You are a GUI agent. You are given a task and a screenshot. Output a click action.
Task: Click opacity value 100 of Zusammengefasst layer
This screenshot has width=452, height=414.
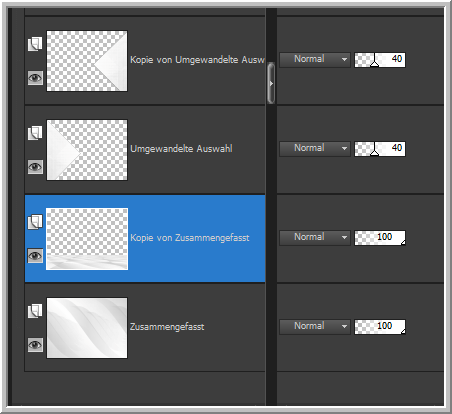(384, 326)
